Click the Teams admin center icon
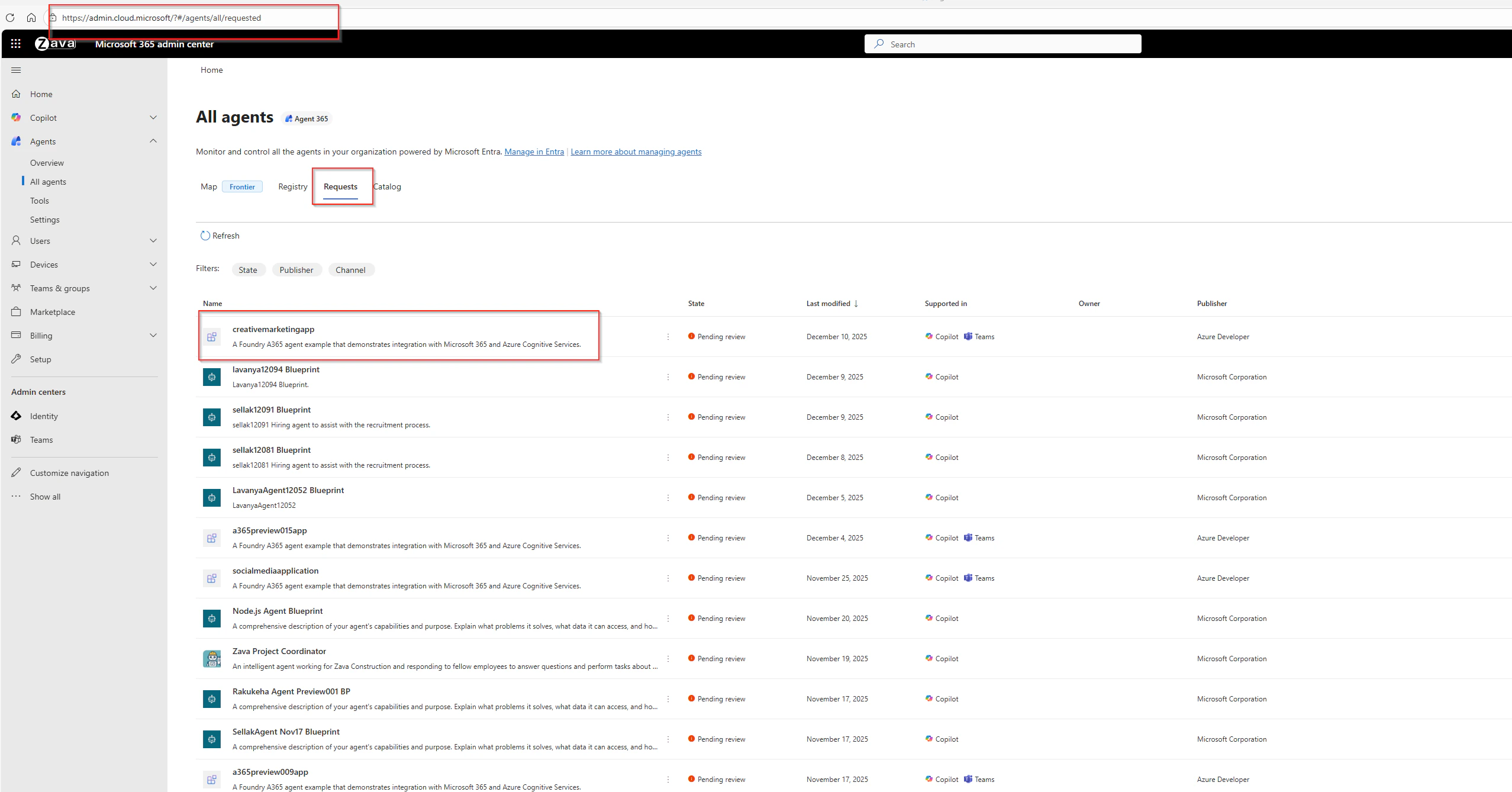The image size is (1512, 792). (16, 440)
